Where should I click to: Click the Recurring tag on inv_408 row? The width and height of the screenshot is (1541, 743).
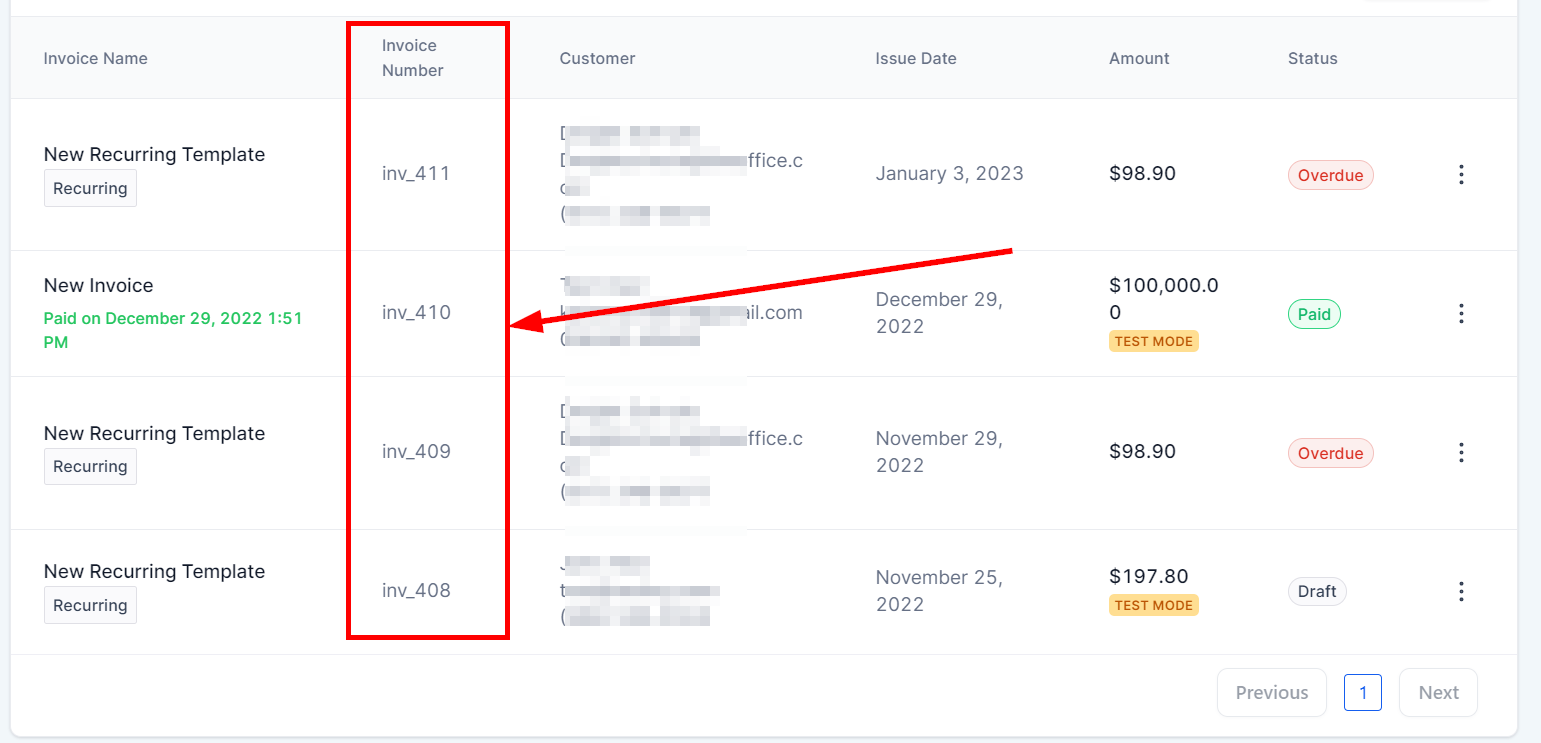[90, 606]
